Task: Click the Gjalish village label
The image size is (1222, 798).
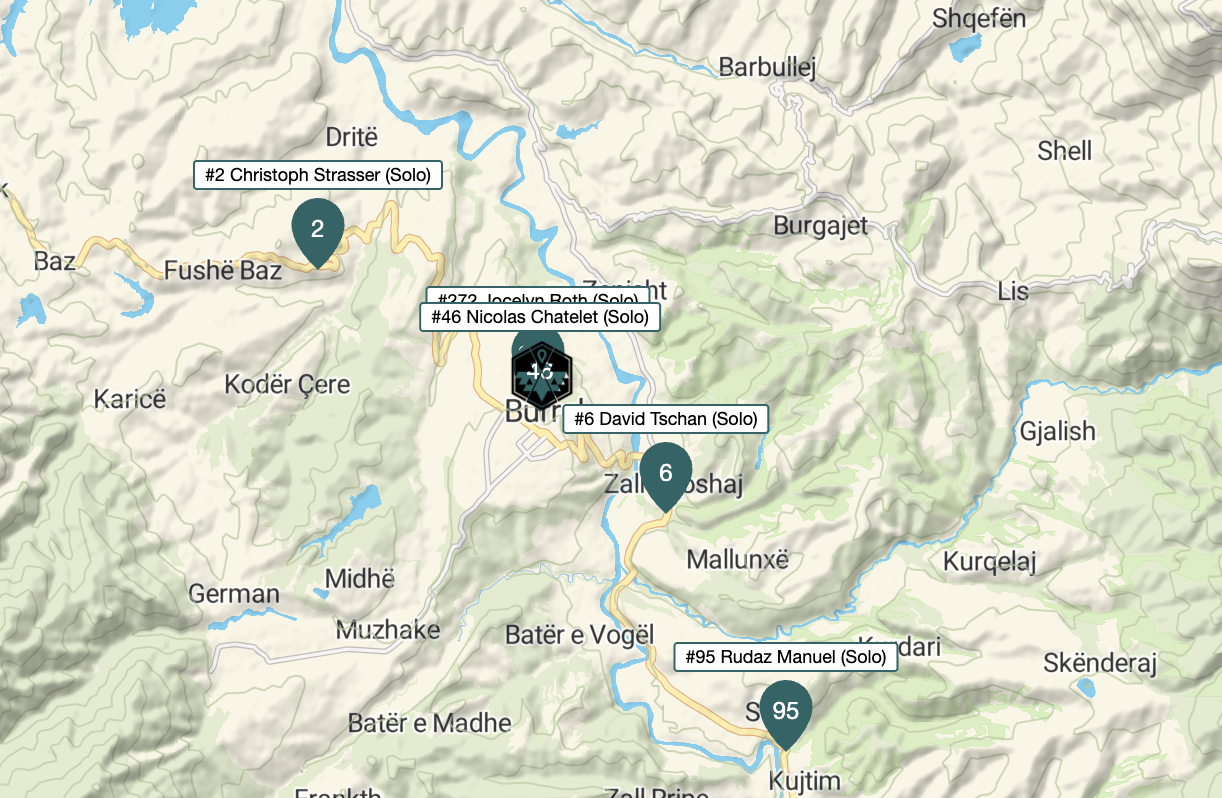Action: pyautogui.click(x=1058, y=432)
